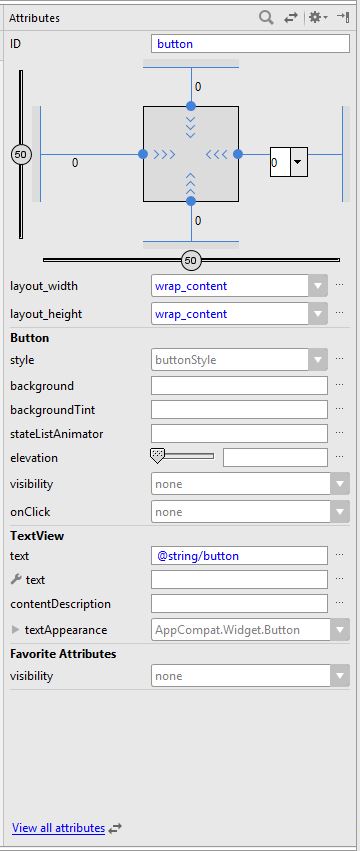This screenshot has width=360, height=851.
Task: Open the attributes search magnifier
Action: coord(266,17)
